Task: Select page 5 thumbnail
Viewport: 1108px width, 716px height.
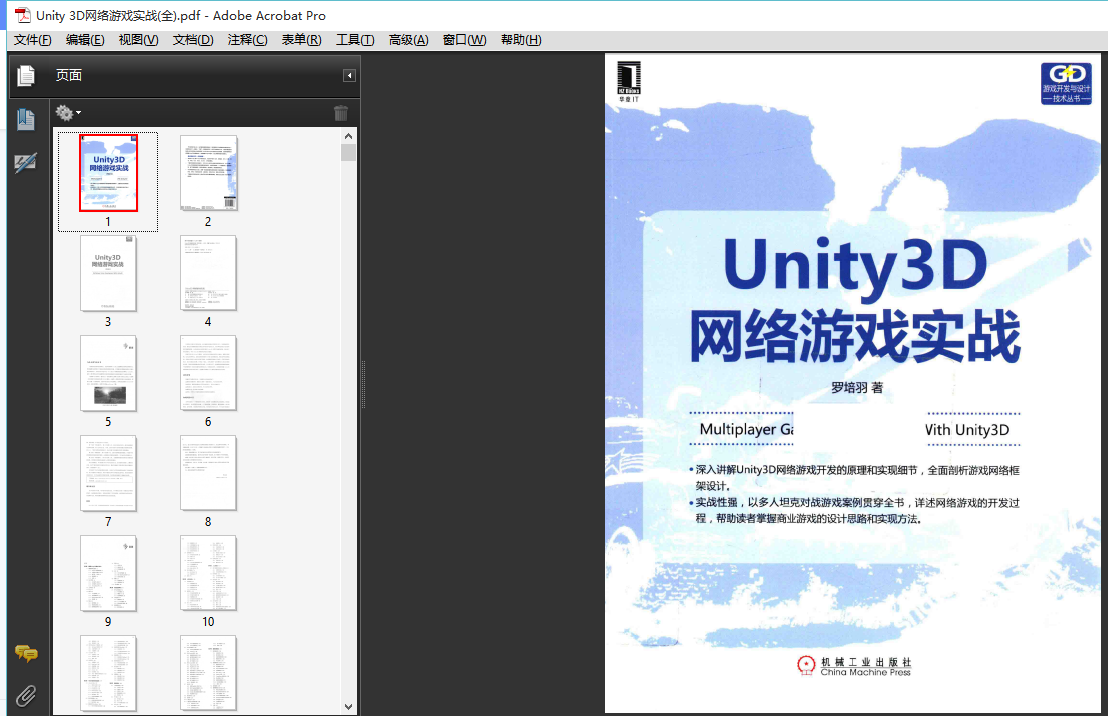Action: (108, 373)
